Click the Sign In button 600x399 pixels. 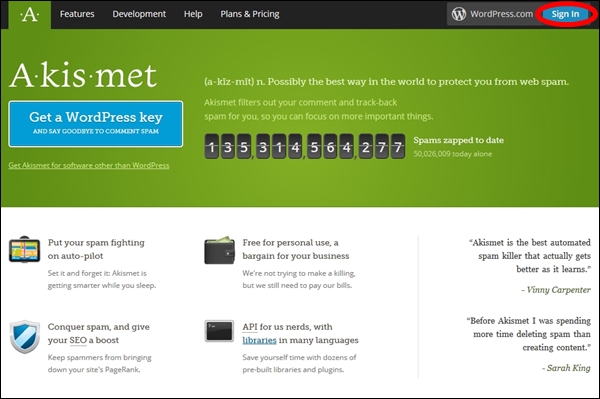565,14
